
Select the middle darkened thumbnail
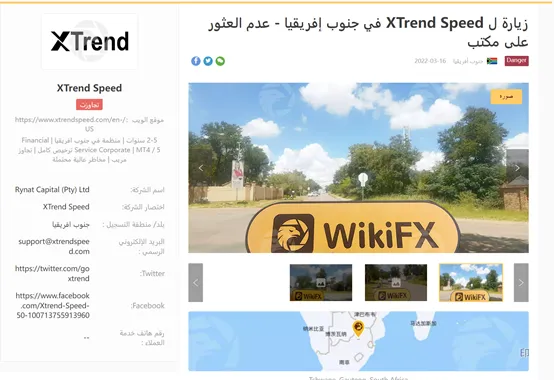pyautogui.click(x=396, y=283)
